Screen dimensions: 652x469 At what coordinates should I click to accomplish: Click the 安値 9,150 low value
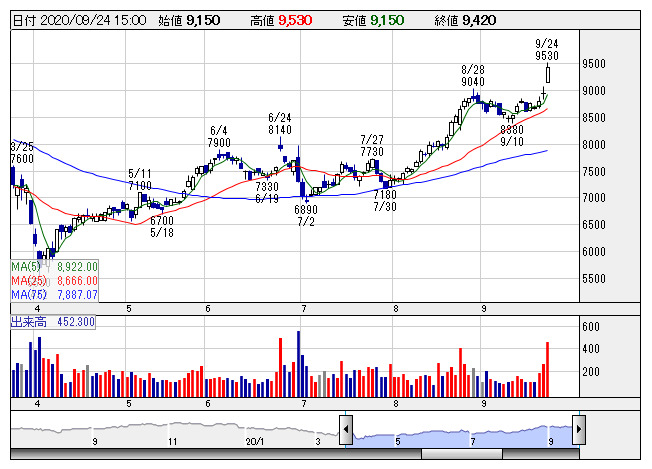(x=373, y=20)
